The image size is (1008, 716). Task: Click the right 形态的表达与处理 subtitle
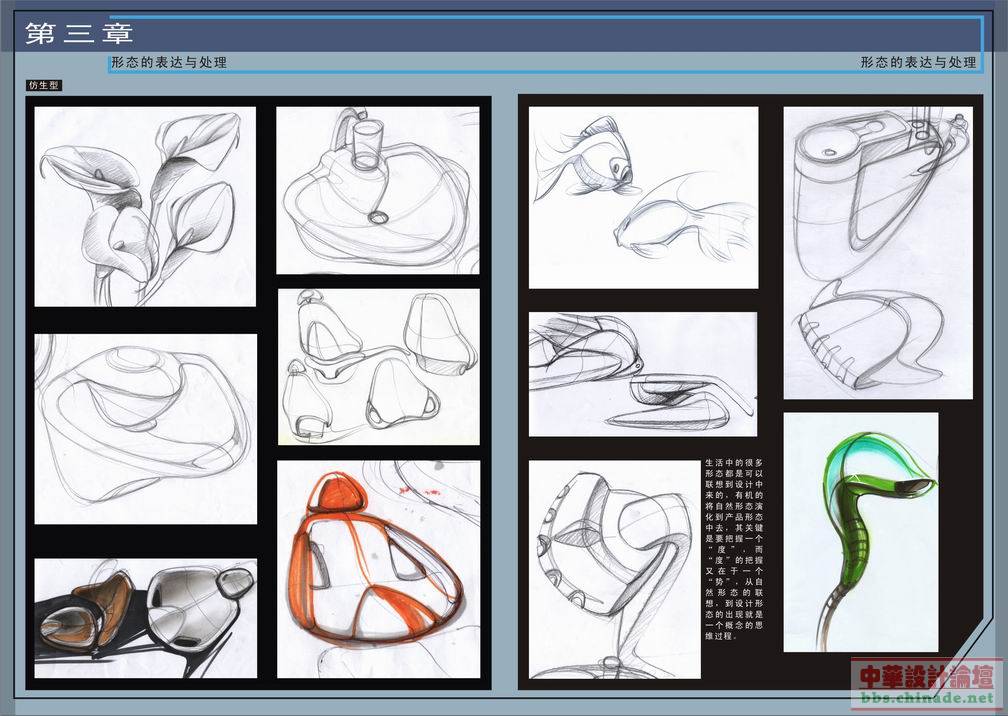tap(917, 62)
